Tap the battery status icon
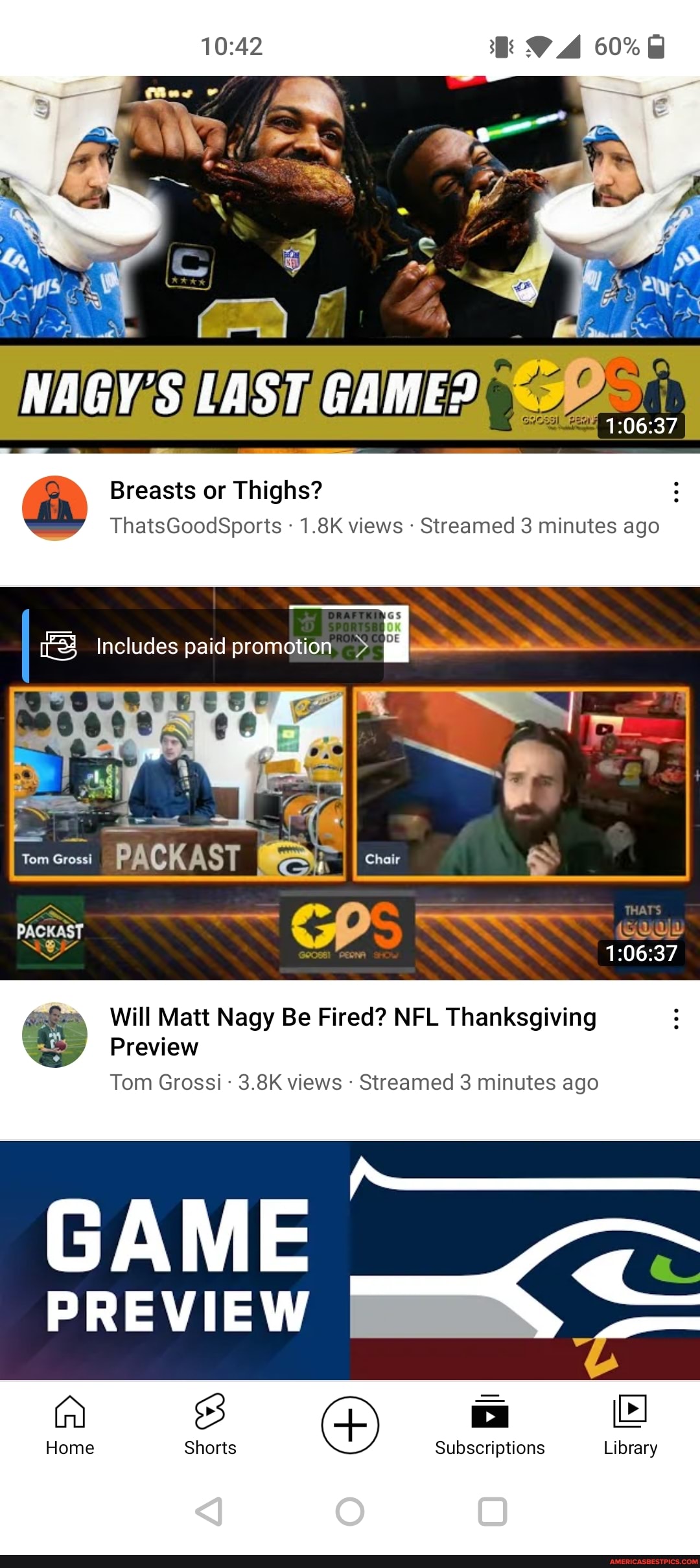The image size is (700, 1568). pos(657,47)
